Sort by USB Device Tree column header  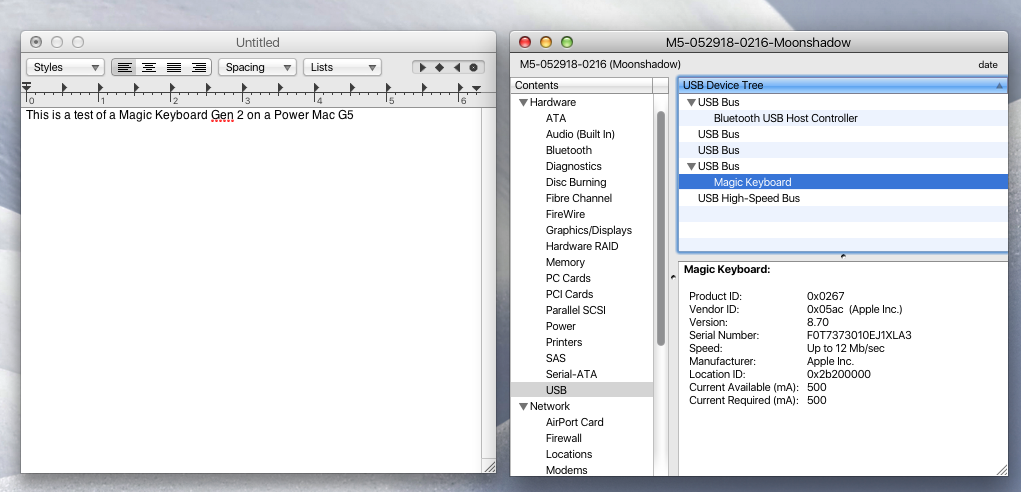pos(843,85)
